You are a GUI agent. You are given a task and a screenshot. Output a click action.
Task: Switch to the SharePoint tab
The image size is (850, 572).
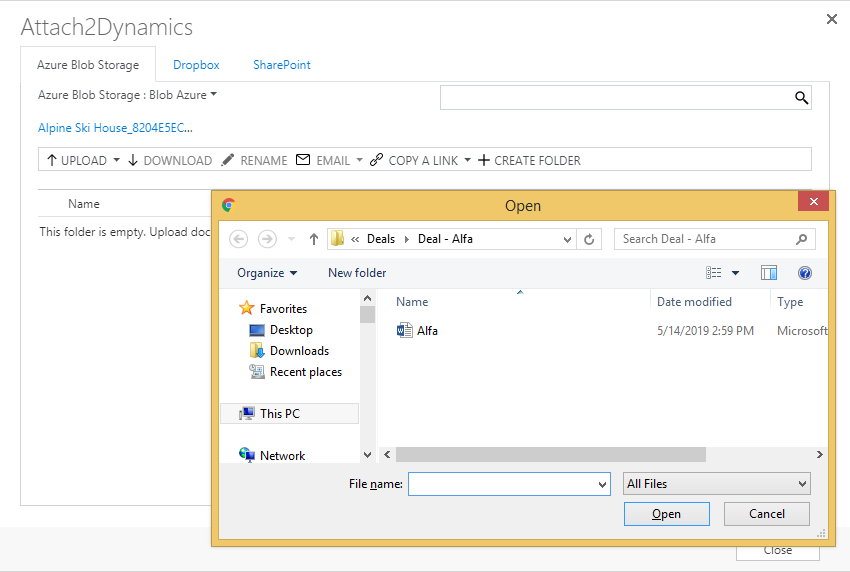coord(282,65)
